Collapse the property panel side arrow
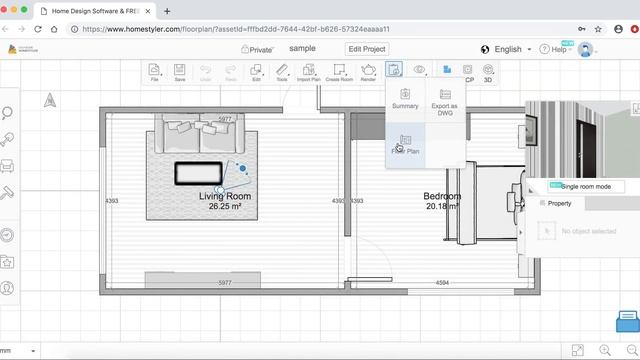The height and width of the screenshot is (360, 640). coord(520,232)
